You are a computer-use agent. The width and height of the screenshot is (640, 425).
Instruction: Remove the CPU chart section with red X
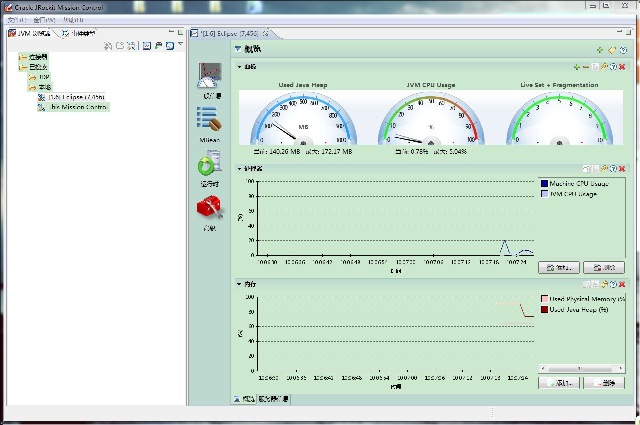(622, 168)
